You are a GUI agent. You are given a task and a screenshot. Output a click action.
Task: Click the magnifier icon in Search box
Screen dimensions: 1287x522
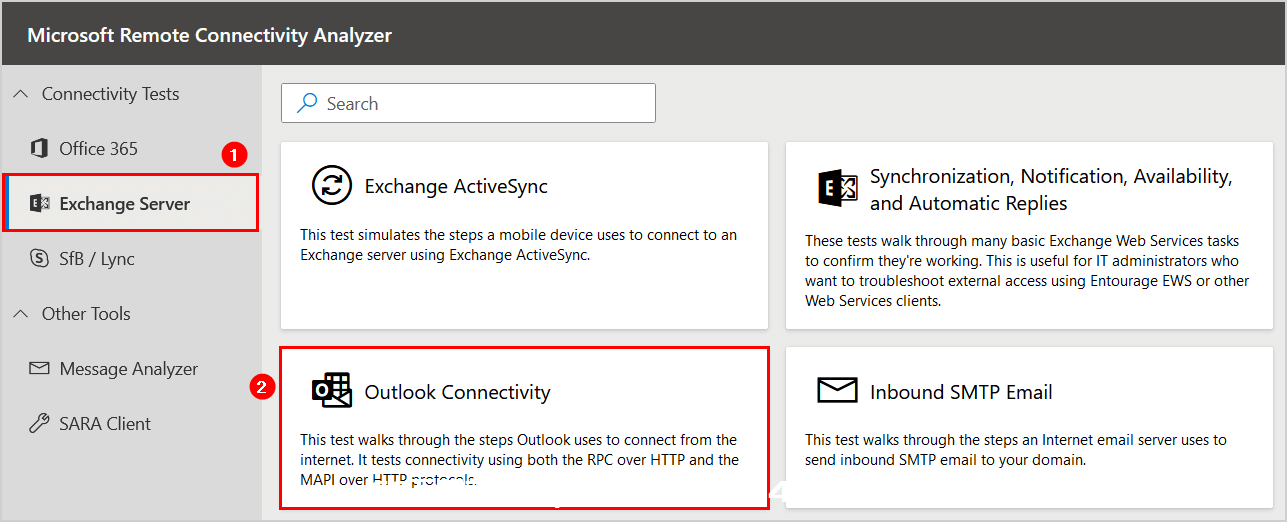308,103
